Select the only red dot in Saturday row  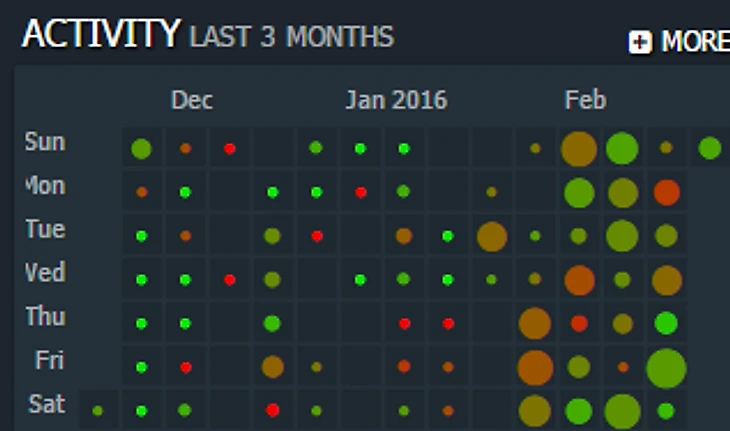[x=272, y=410]
